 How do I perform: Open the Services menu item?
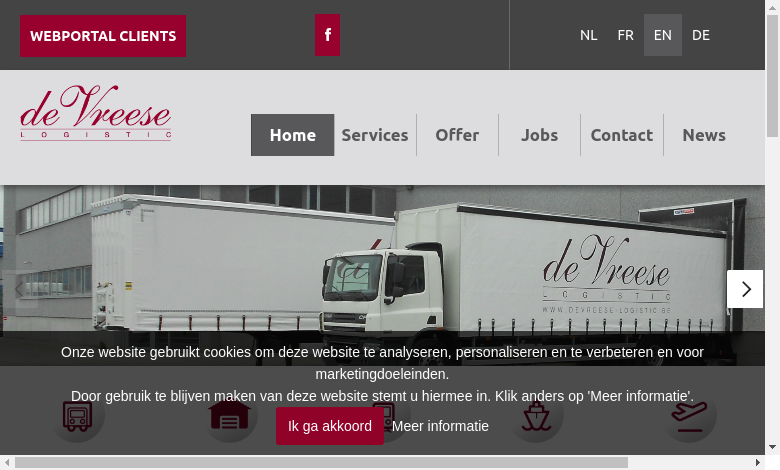tap(375, 135)
